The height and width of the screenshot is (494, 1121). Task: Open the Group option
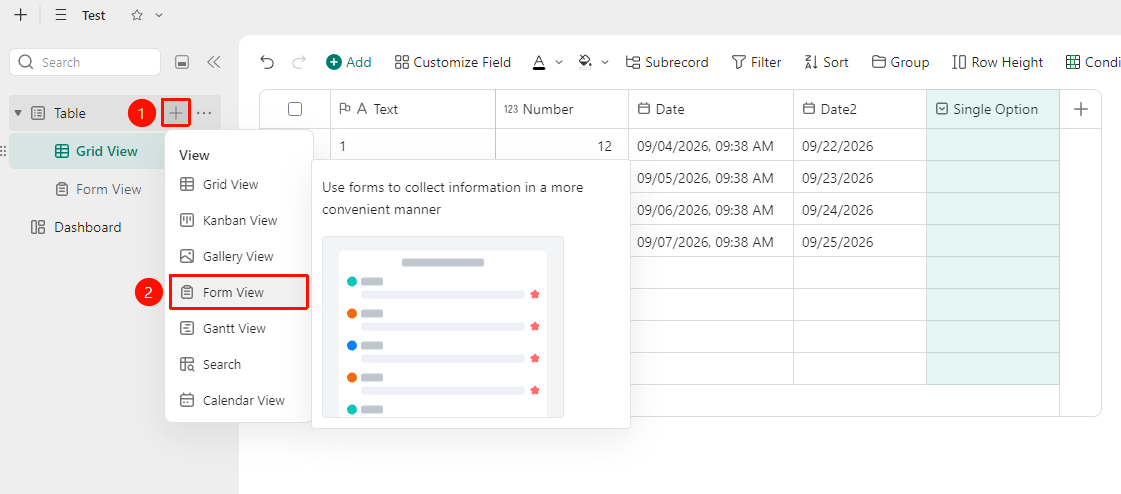(901, 62)
